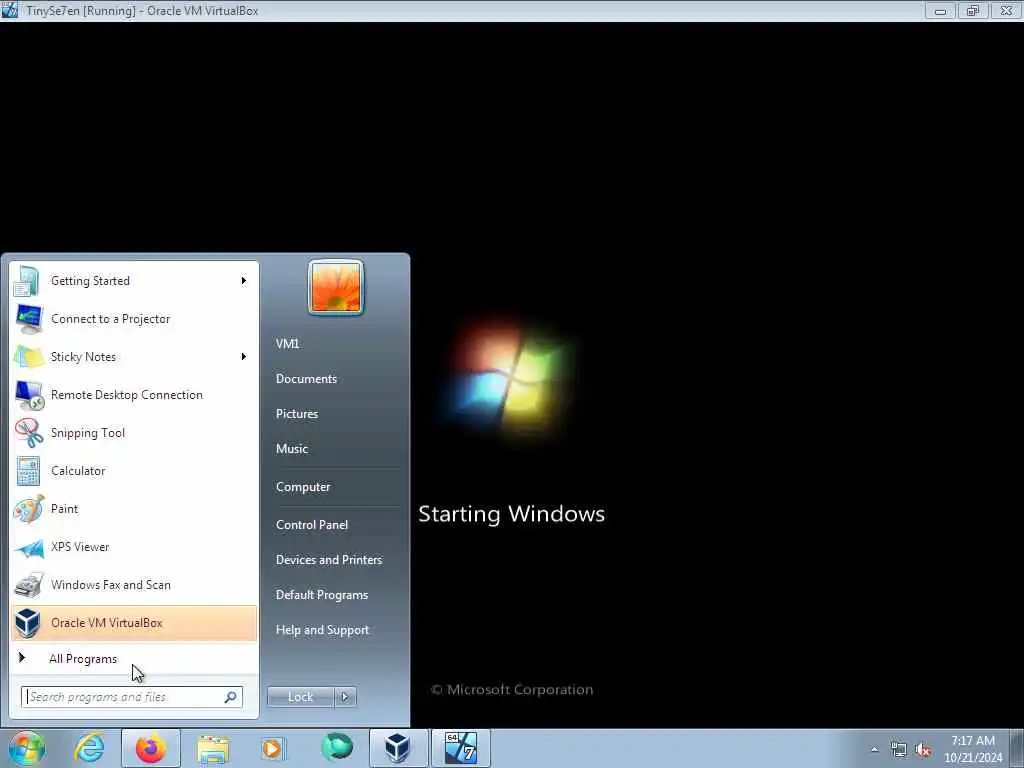
Task: Open Getting Started icon in Start menu
Action: point(27,281)
